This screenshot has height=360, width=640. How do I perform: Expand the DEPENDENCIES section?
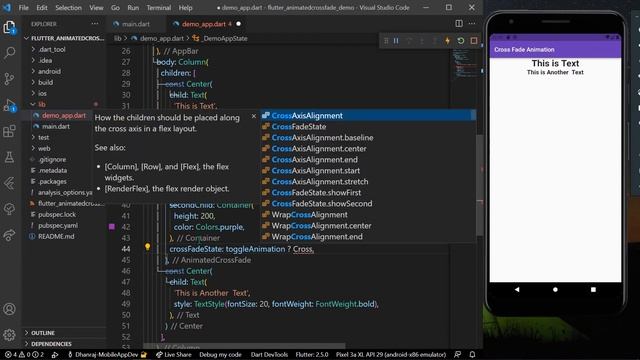(x=51, y=344)
